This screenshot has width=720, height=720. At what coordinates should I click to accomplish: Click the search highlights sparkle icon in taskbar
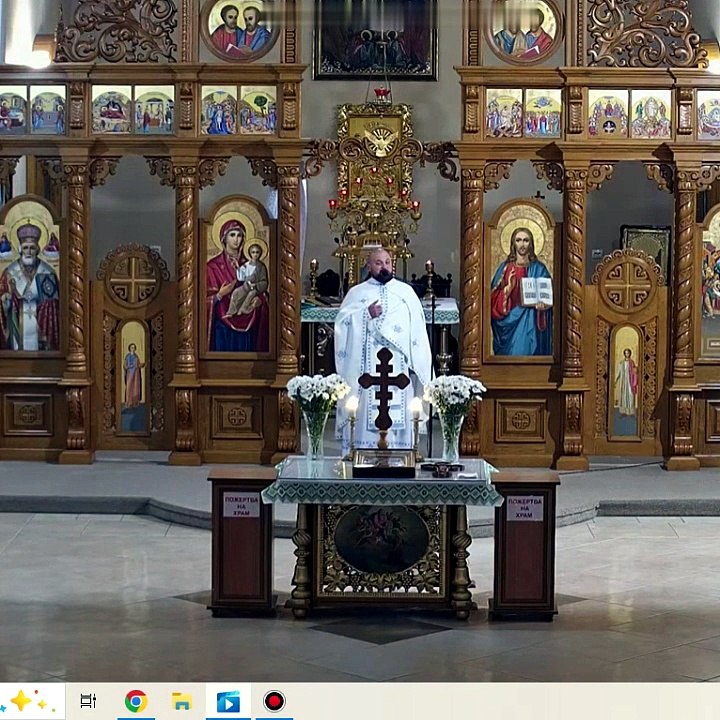tap(28, 701)
